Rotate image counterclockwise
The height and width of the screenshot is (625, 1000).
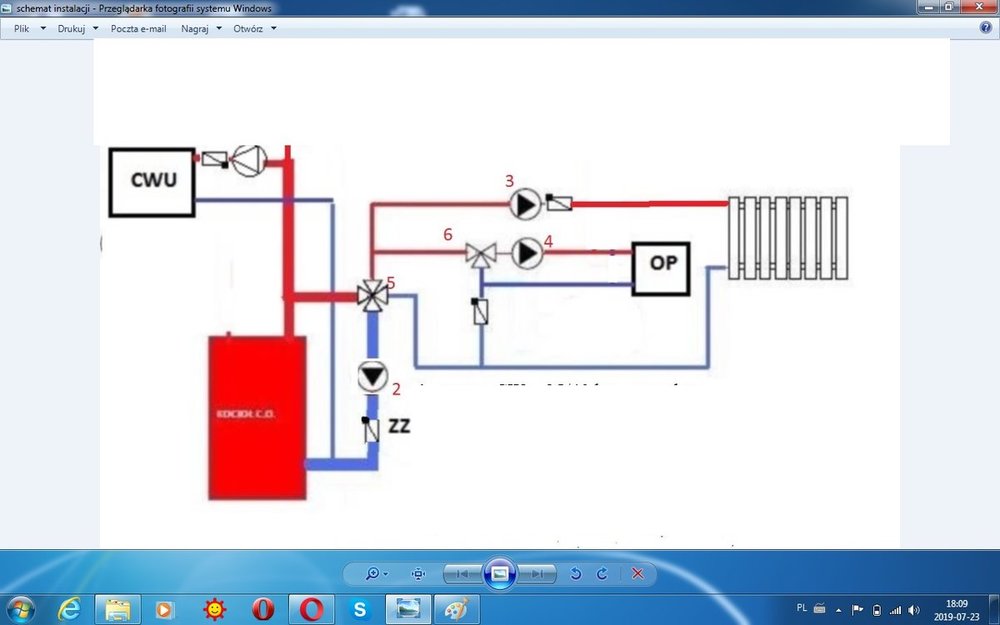(x=575, y=574)
